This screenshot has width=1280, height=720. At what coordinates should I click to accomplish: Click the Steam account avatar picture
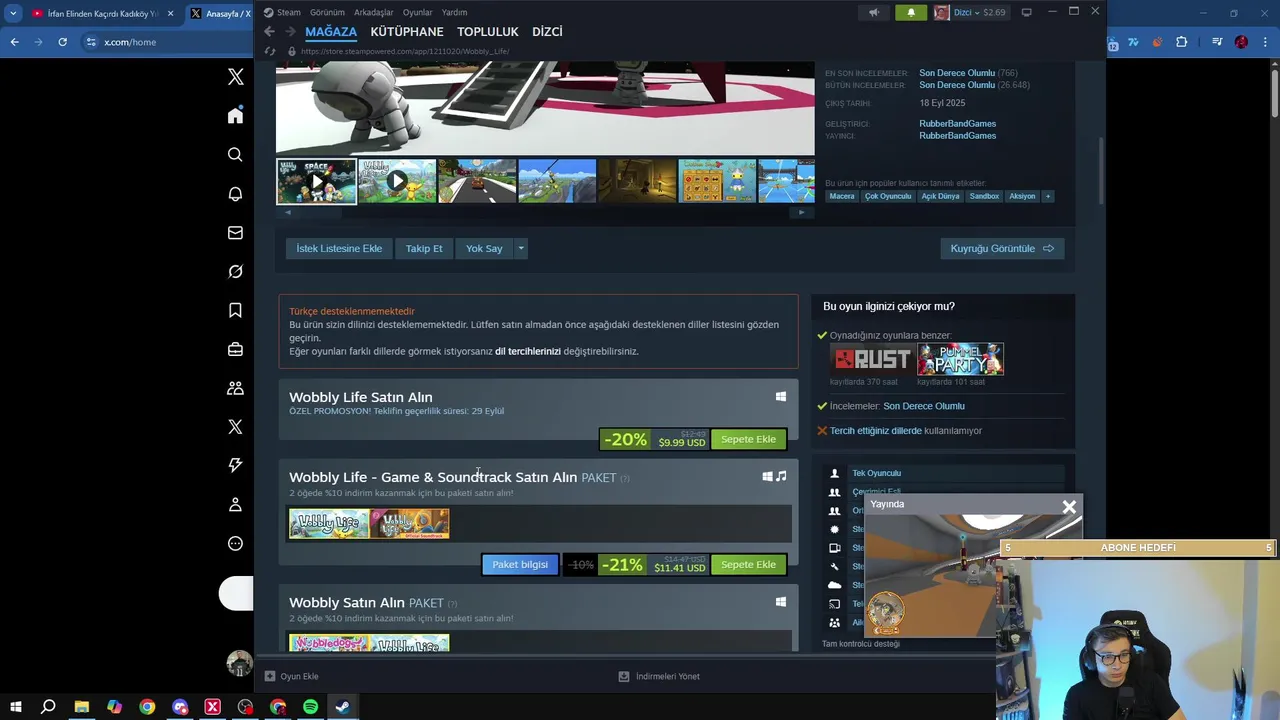(941, 12)
